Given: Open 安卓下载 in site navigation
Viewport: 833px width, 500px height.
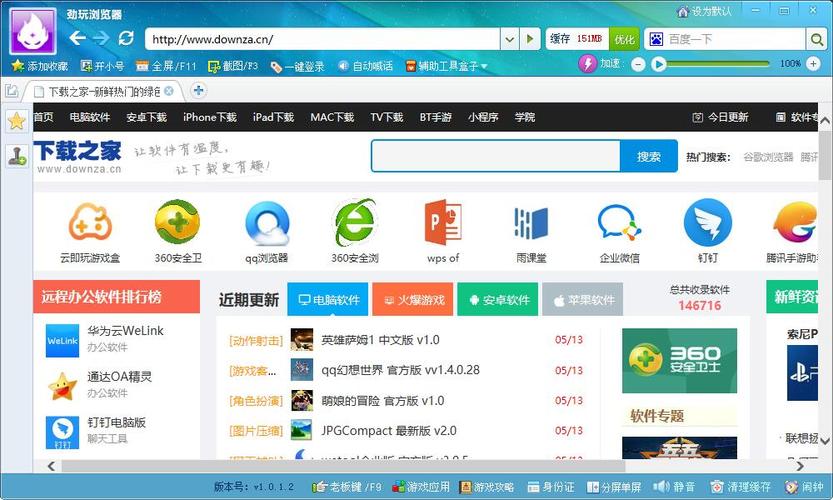Looking at the screenshot, I should [x=147, y=117].
